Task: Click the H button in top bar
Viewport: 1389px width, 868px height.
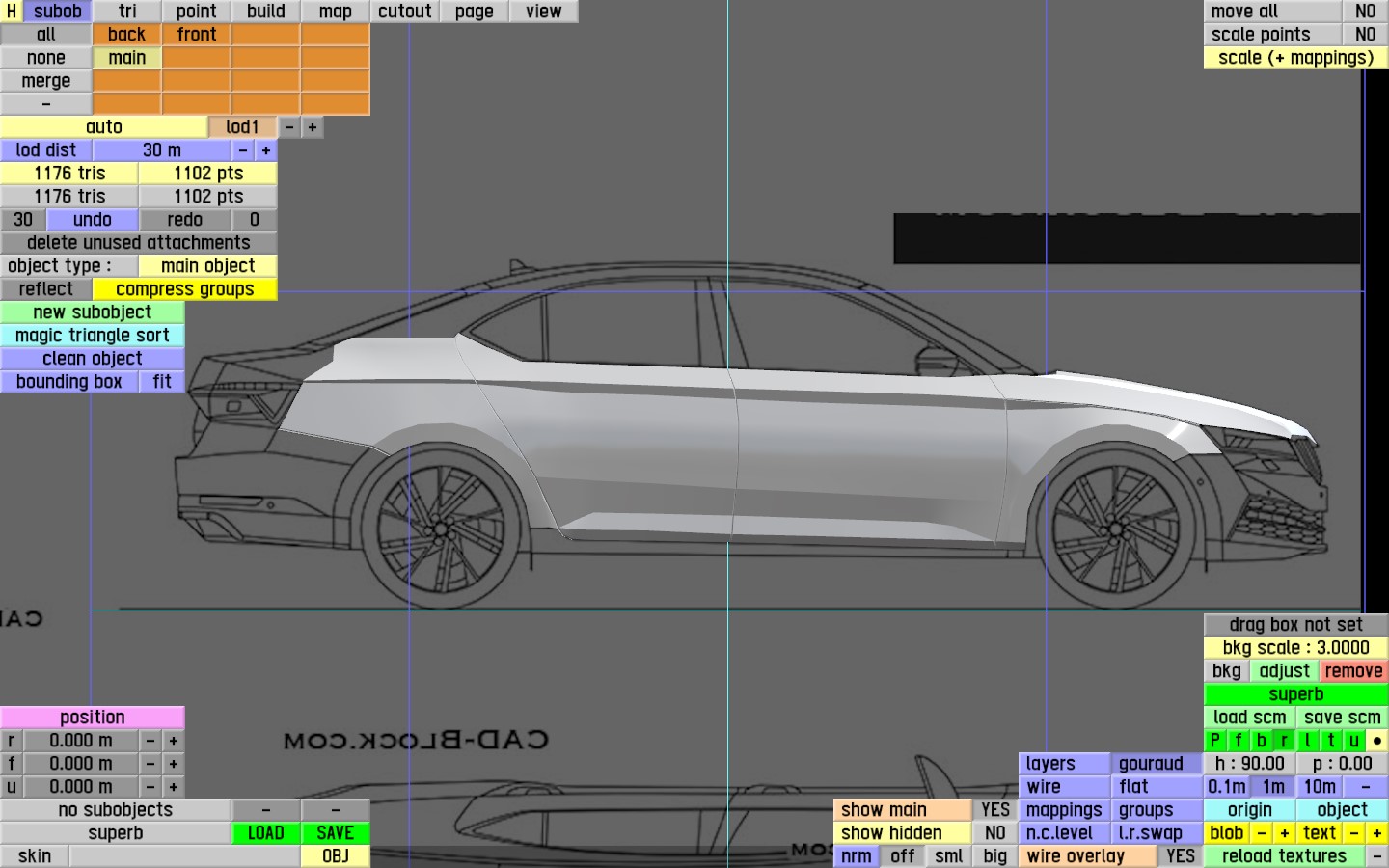Action: pyautogui.click(x=12, y=12)
